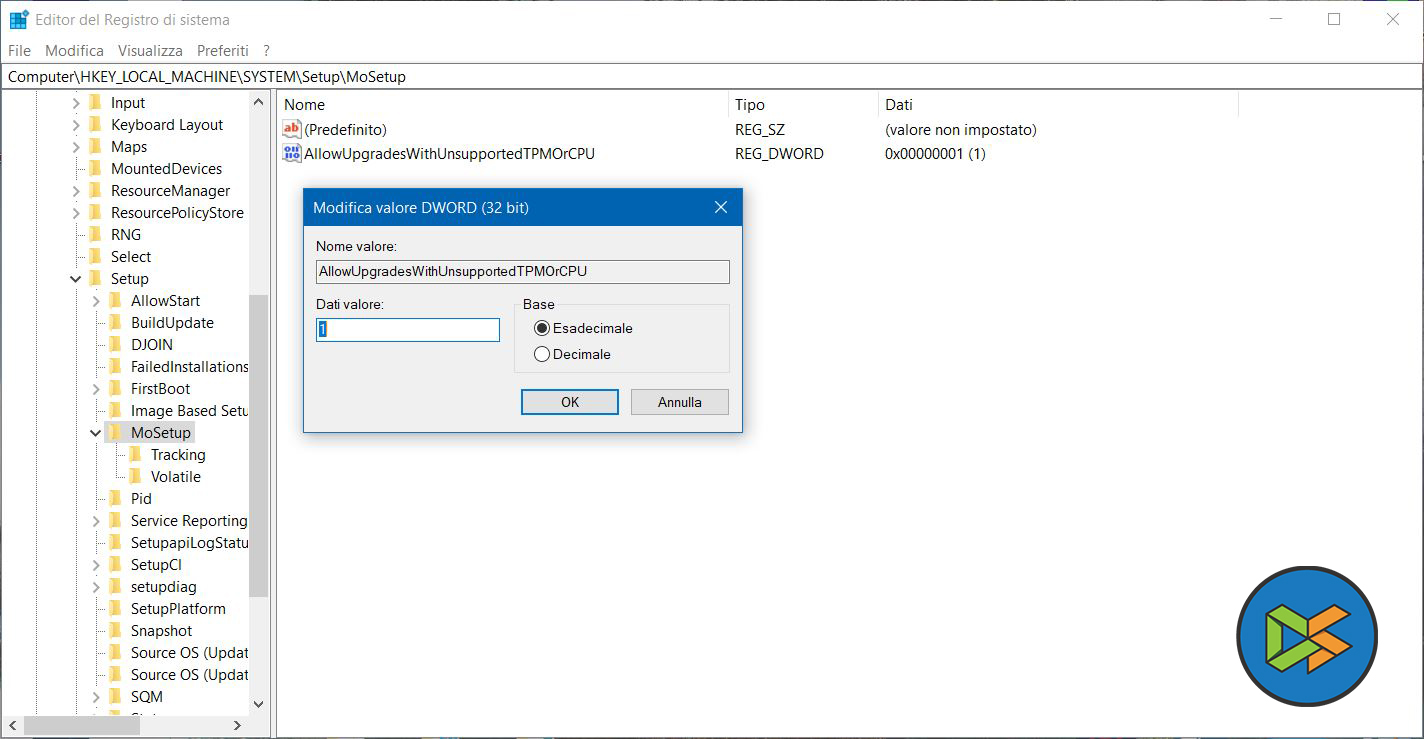Select the Pid folder icon
This screenshot has width=1424, height=739.
(115, 498)
